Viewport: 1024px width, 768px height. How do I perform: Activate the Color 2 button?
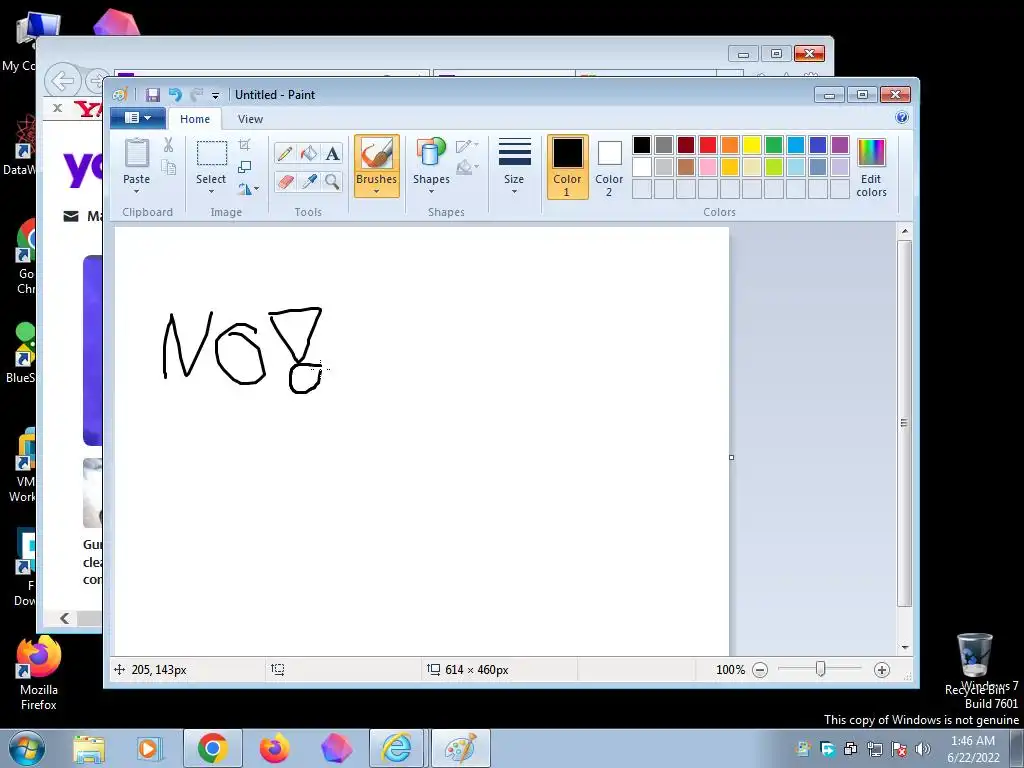coord(609,167)
